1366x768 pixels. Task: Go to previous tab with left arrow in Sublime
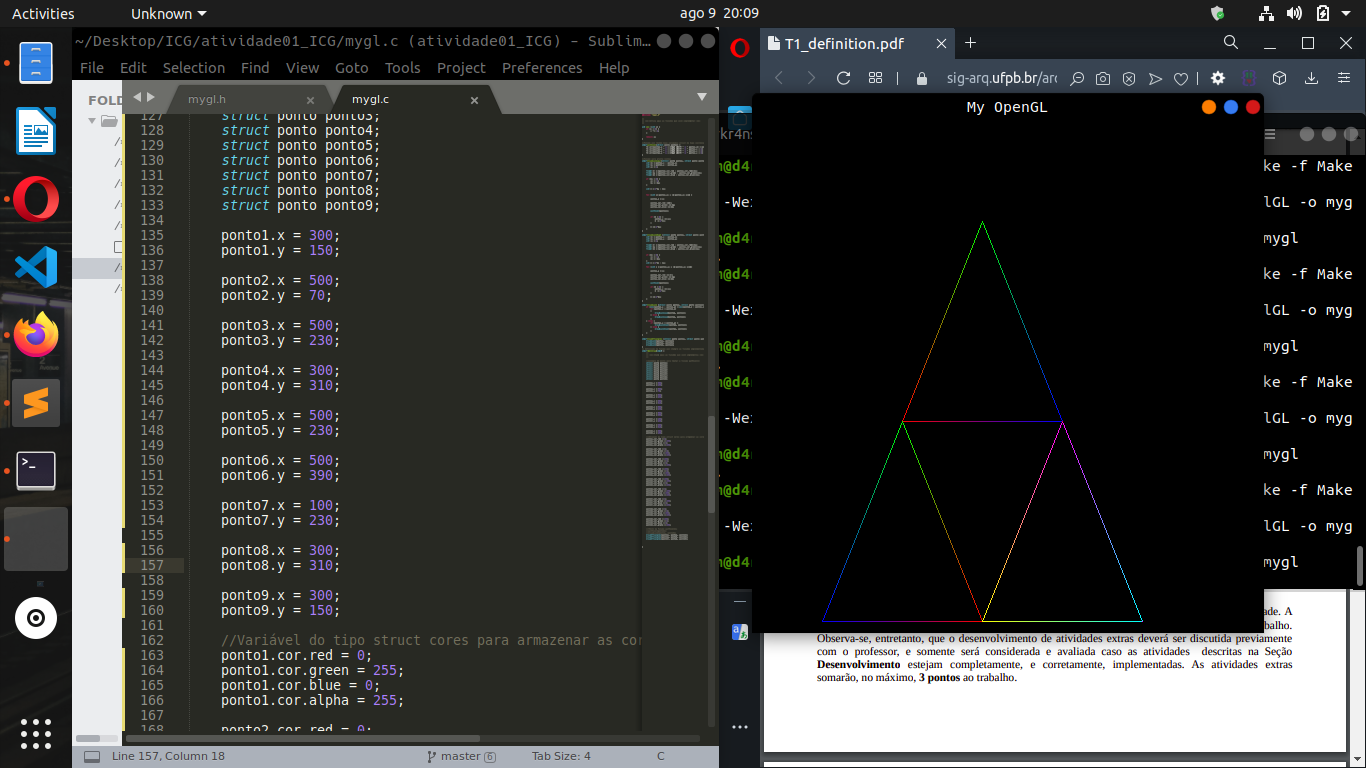tap(137, 97)
